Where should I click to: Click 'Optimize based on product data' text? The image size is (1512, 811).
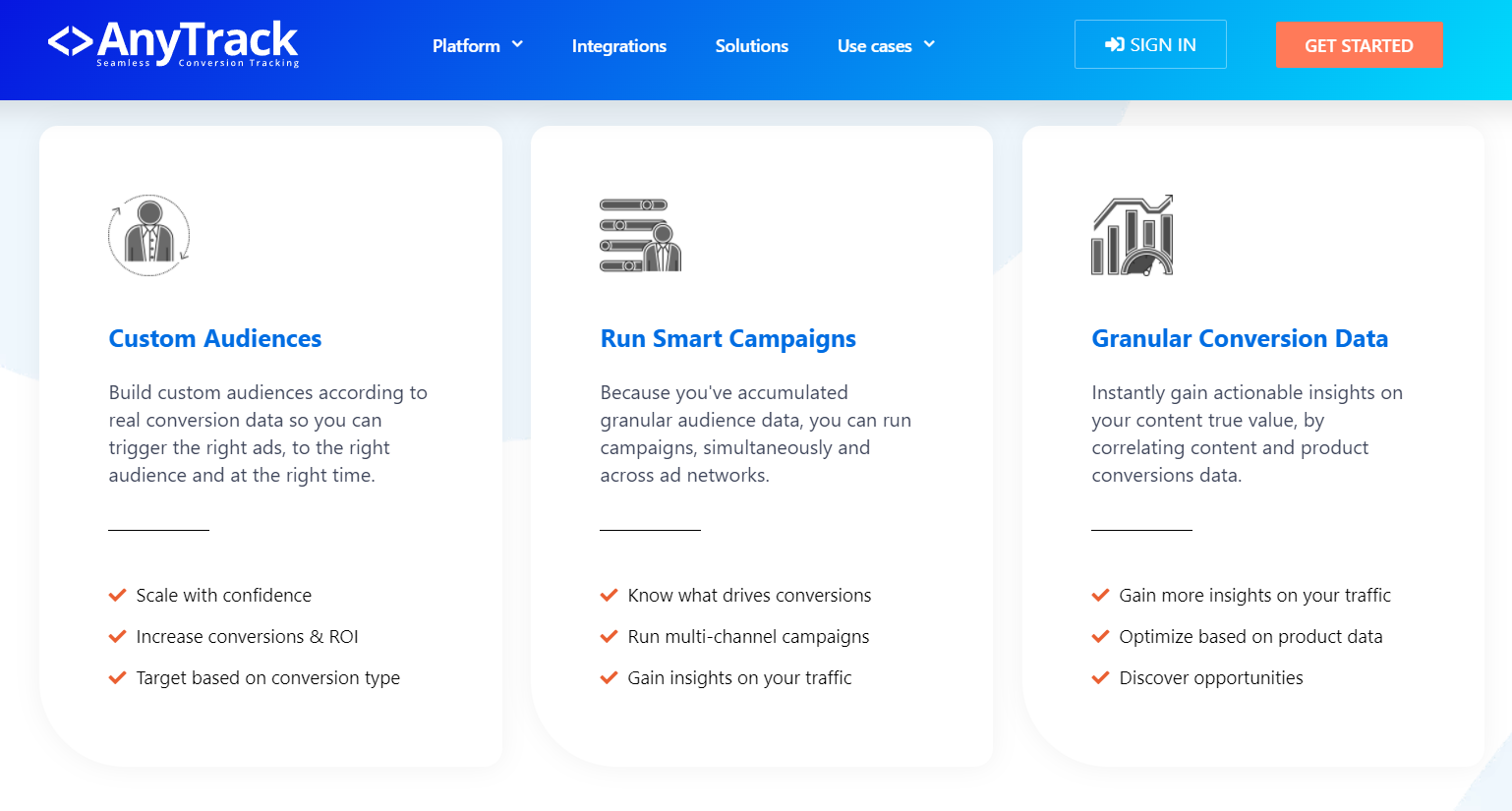tap(1251, 636)
